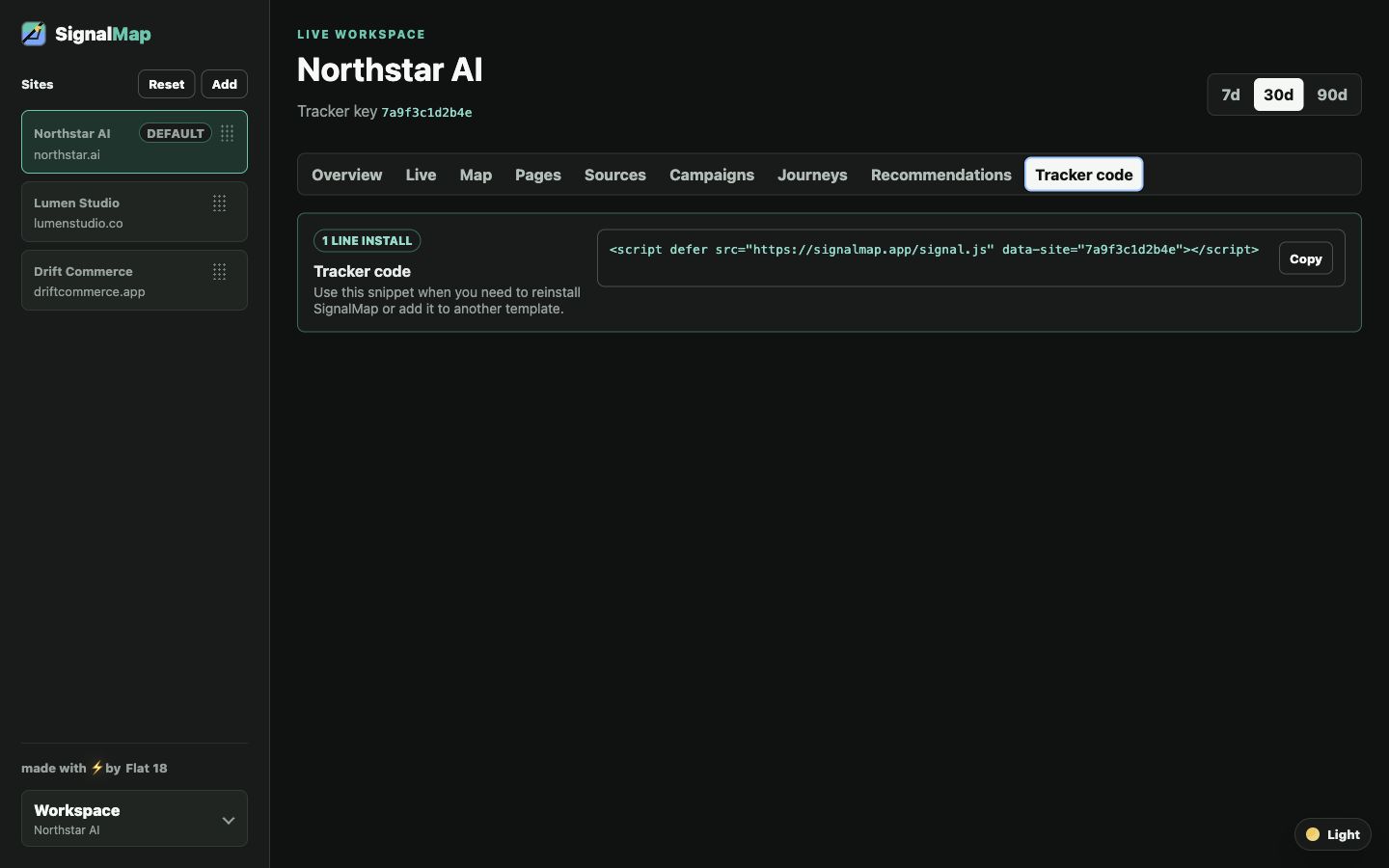Switch to Light theme
Image resolution: width=1389 pixels, height=868 pixels.
coord(1332,834)
